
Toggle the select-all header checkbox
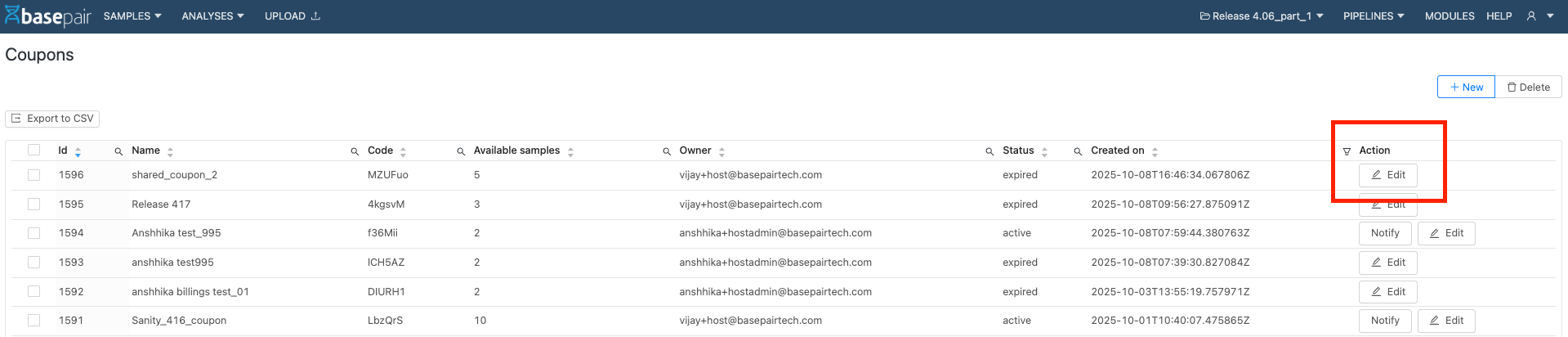[34, 150]
